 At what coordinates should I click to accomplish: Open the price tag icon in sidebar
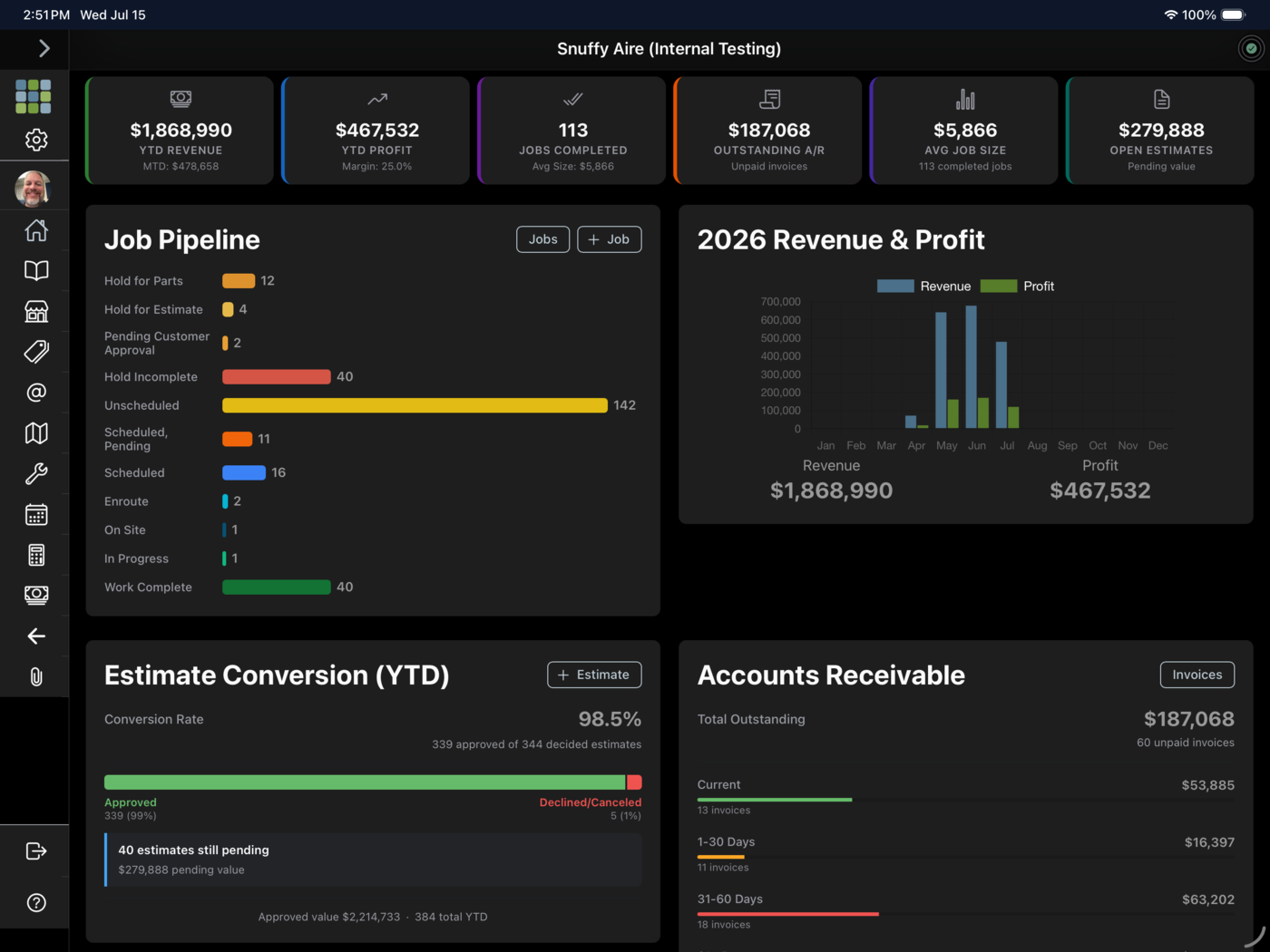coord(36,352)
